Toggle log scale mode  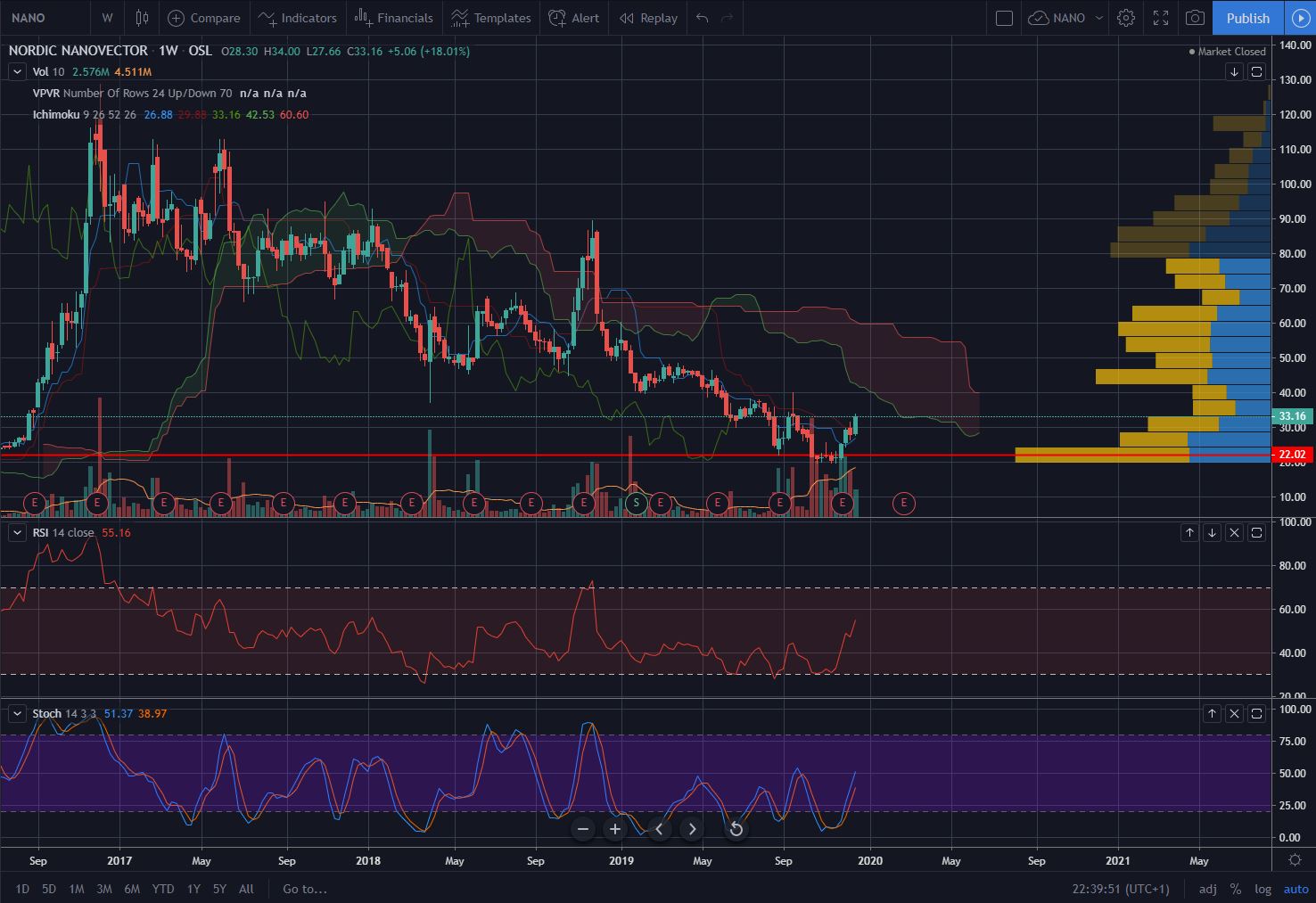(x=1263, y=889)
